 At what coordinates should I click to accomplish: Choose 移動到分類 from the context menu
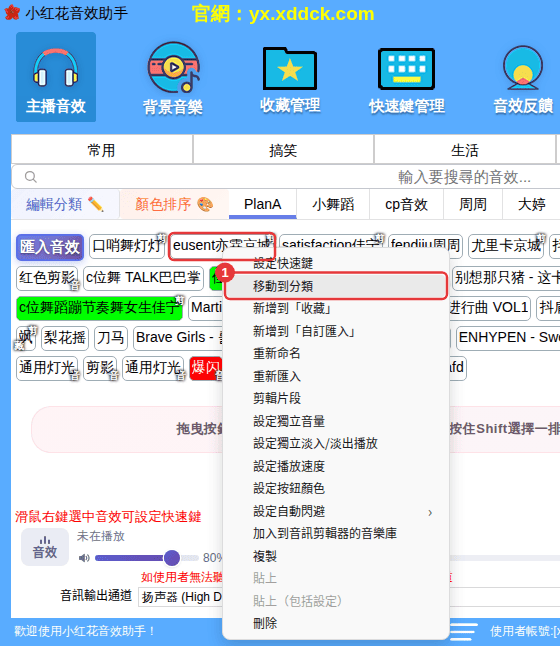click(x=335, y=286)
